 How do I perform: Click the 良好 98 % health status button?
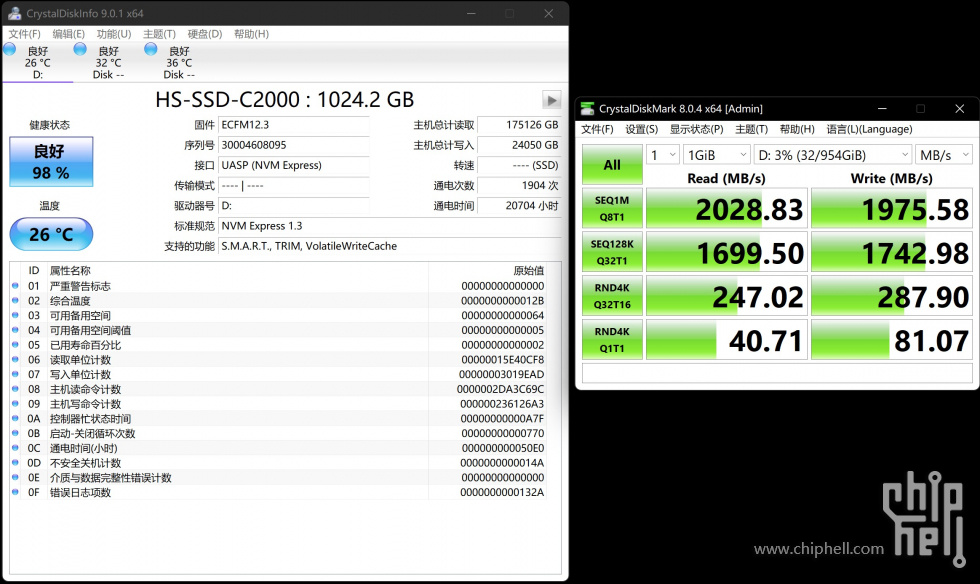51,161
